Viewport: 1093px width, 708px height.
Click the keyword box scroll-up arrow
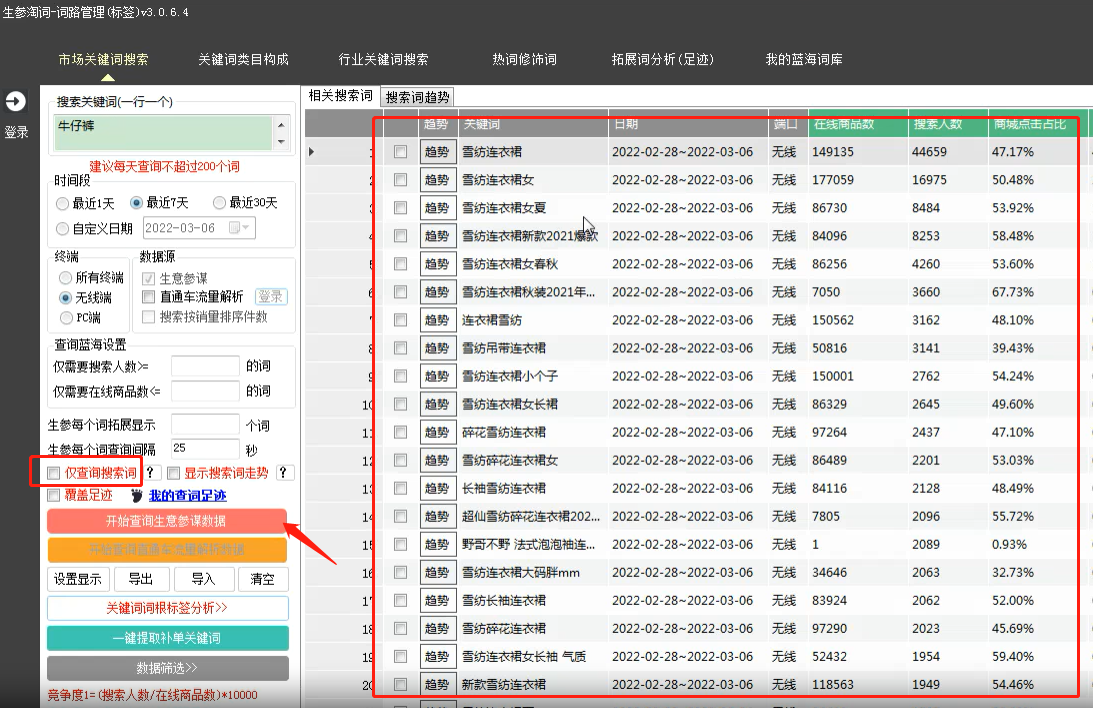pyautogui.click(x=281, y=125)
